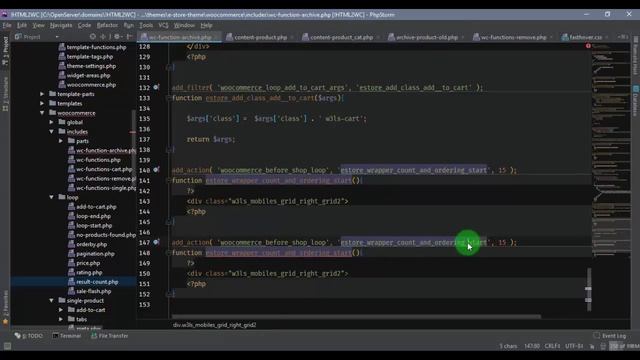Switch to wc-functions-remove.php editor tab
Image resolution: width=640 pixels, height=360 pixels.
(x=513, y=37)
